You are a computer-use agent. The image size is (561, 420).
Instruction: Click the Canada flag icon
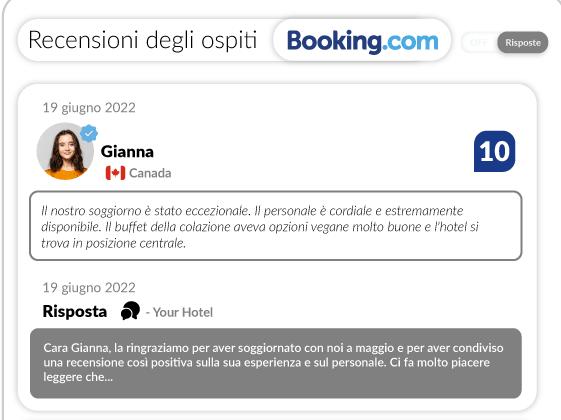116,173
